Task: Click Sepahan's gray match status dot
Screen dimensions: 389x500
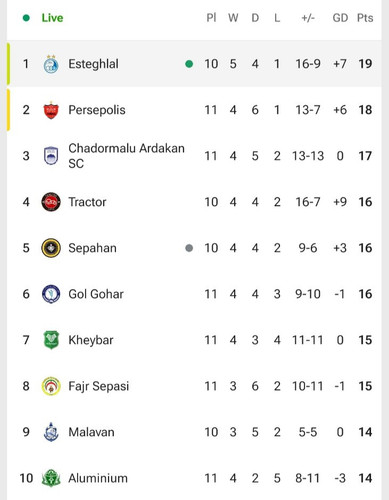Action: (x=189, y=248)
